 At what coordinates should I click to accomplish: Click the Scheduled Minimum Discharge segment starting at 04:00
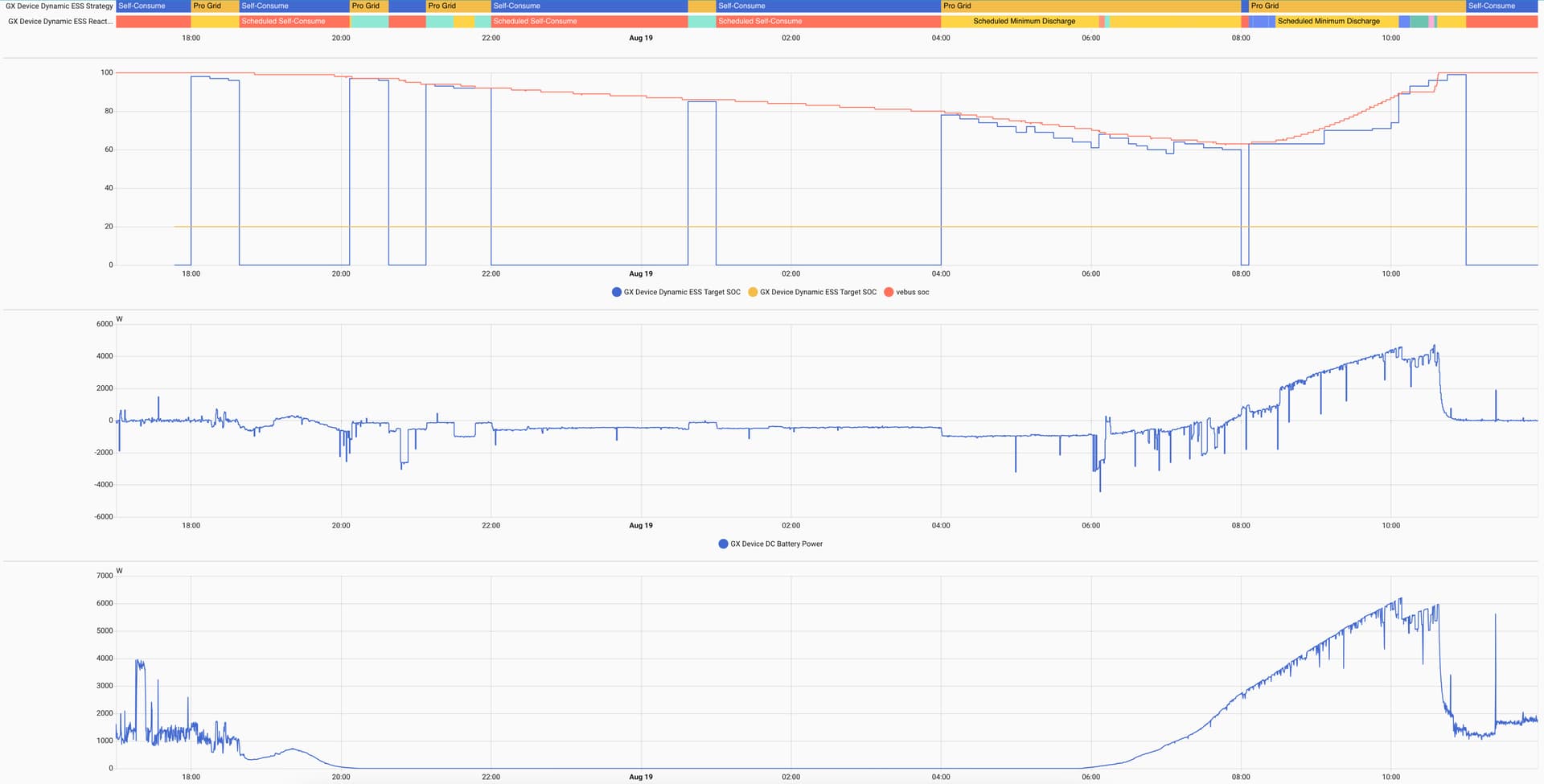pyautogui.click(x=1020, y=21)
